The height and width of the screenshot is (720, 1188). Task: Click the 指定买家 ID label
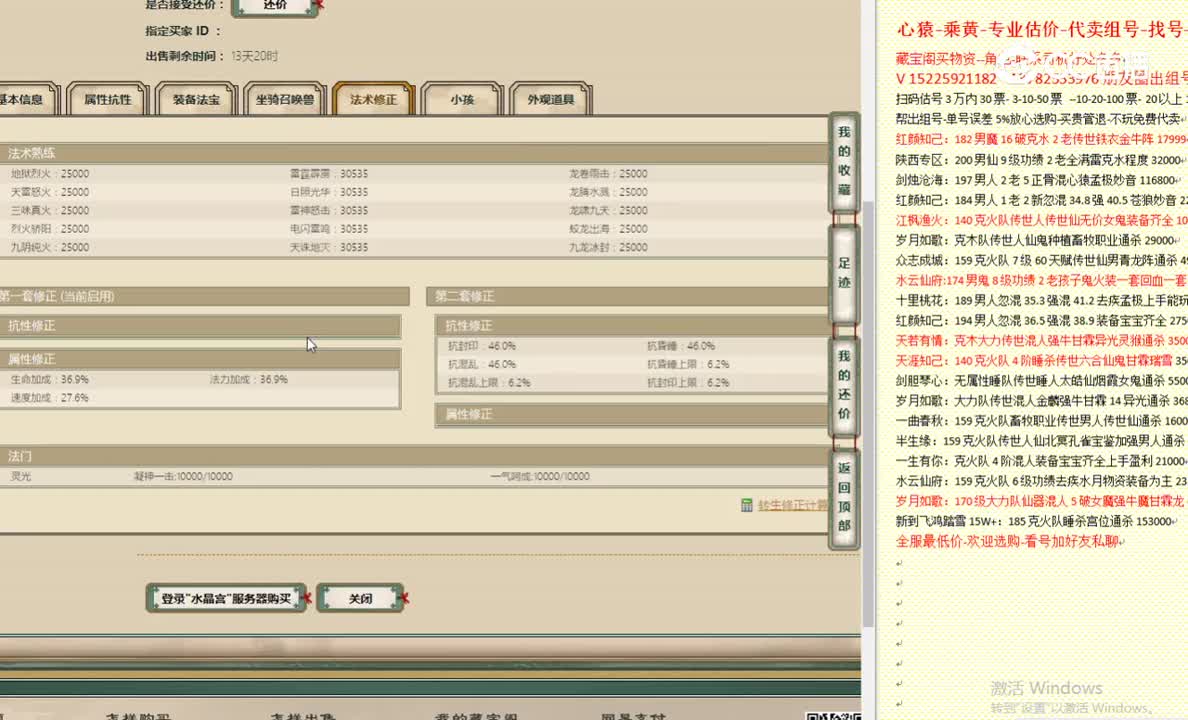[183, 31]
